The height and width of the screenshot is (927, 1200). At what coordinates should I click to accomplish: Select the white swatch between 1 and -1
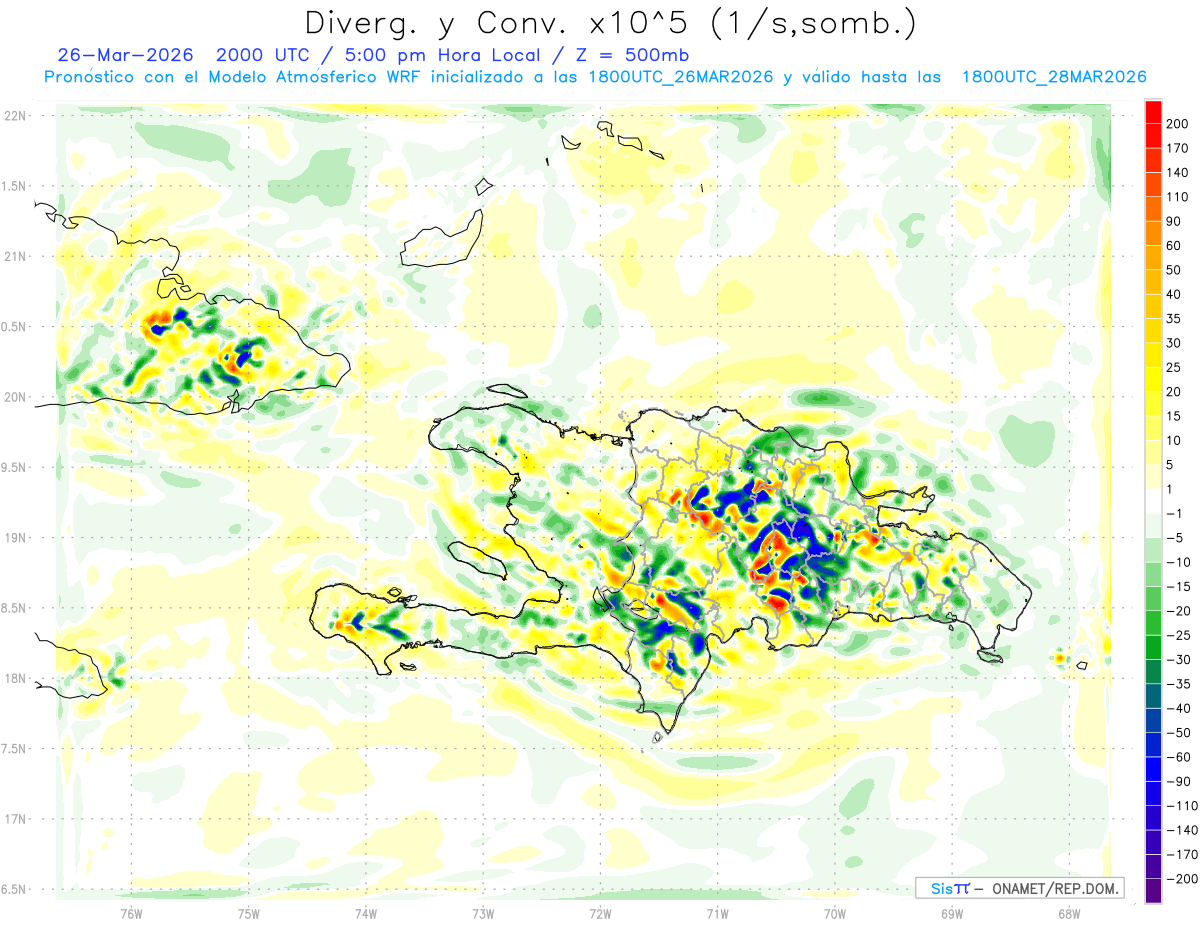1153,501
